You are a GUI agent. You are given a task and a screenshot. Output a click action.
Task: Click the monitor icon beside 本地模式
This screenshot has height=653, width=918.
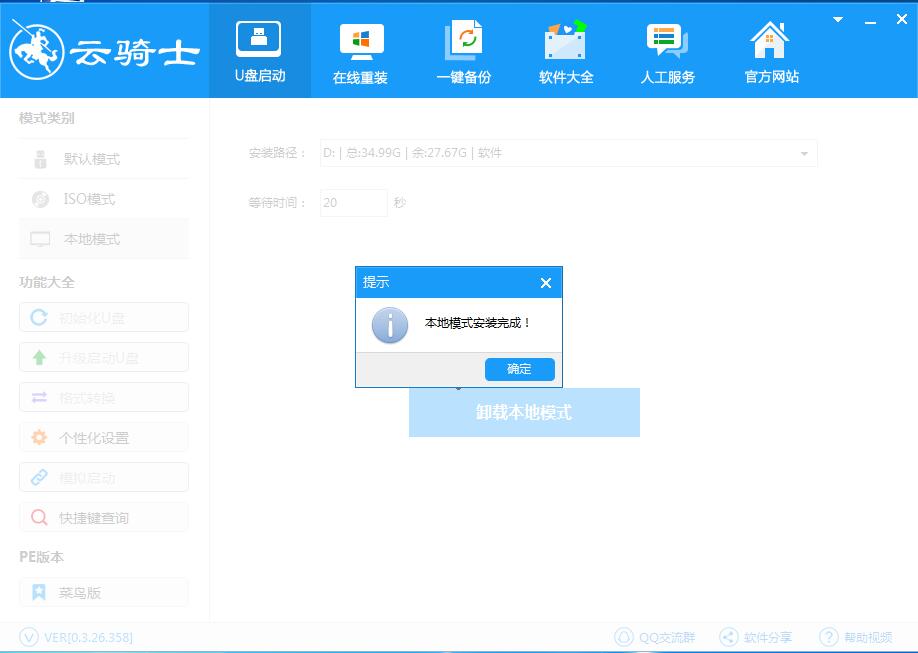(x=40, y=240)
